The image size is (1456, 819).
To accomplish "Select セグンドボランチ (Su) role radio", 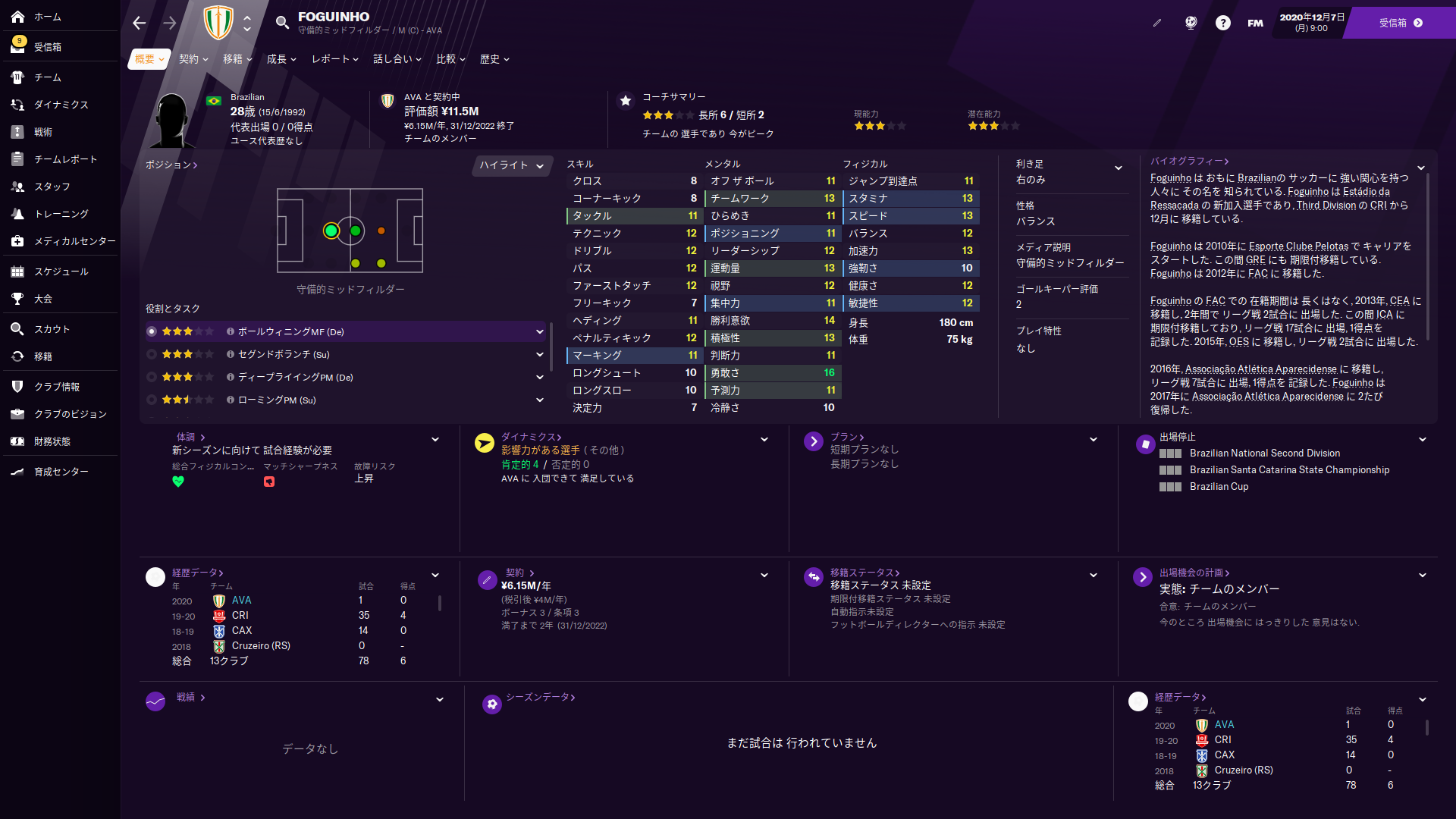I will point(152,354).
